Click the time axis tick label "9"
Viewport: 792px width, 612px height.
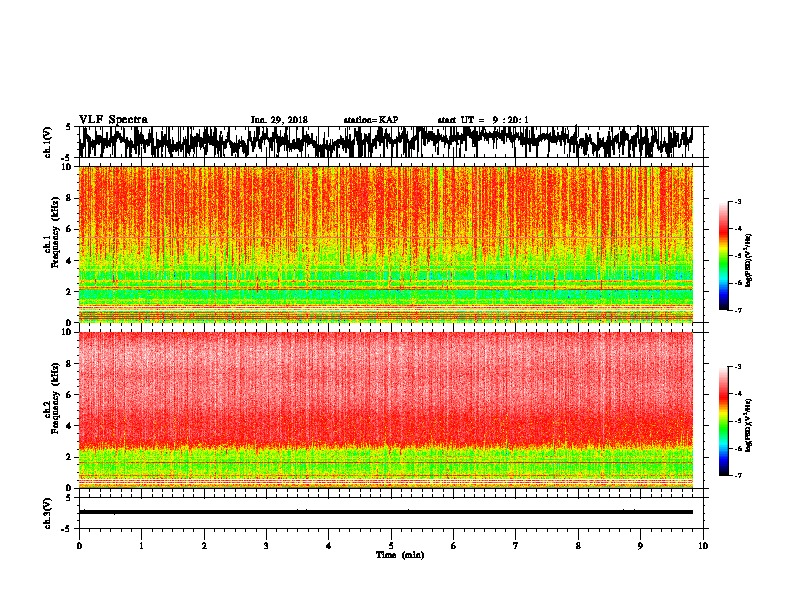coord(640,545)
